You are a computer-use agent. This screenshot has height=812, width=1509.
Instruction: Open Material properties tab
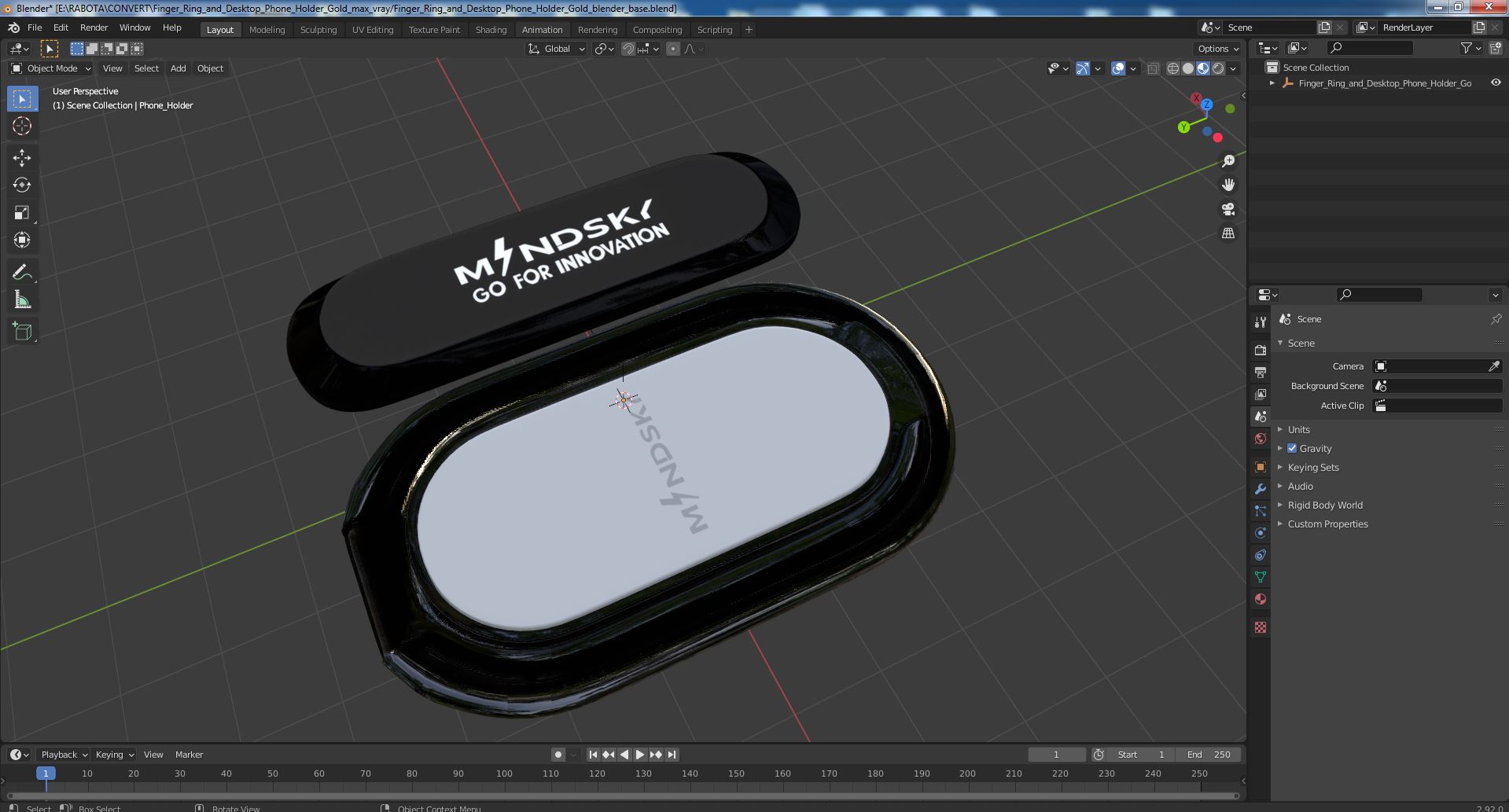(x=1261, y=599)
